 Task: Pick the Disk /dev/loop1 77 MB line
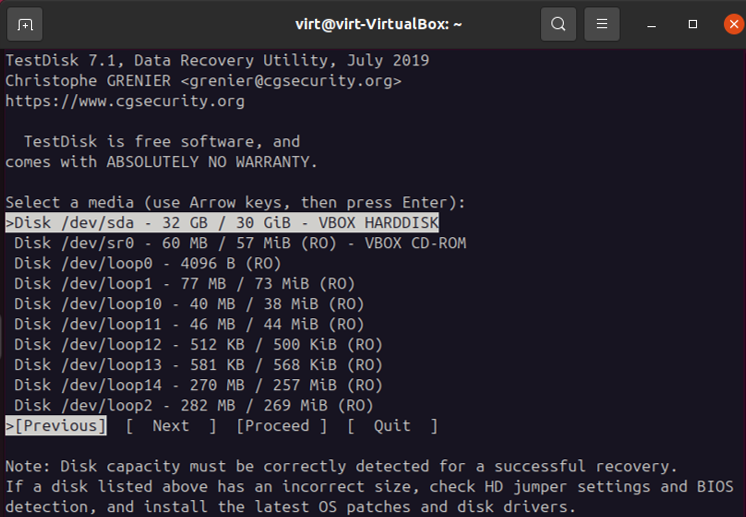pyautogui.click(x=185, y=284)
